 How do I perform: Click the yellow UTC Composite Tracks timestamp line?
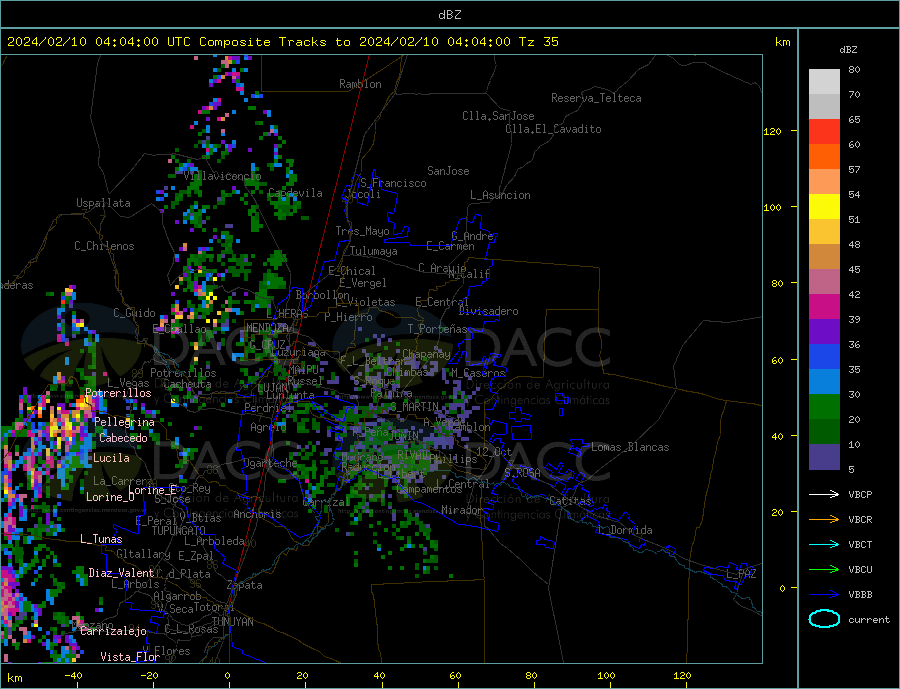click(x=282, y=42)
